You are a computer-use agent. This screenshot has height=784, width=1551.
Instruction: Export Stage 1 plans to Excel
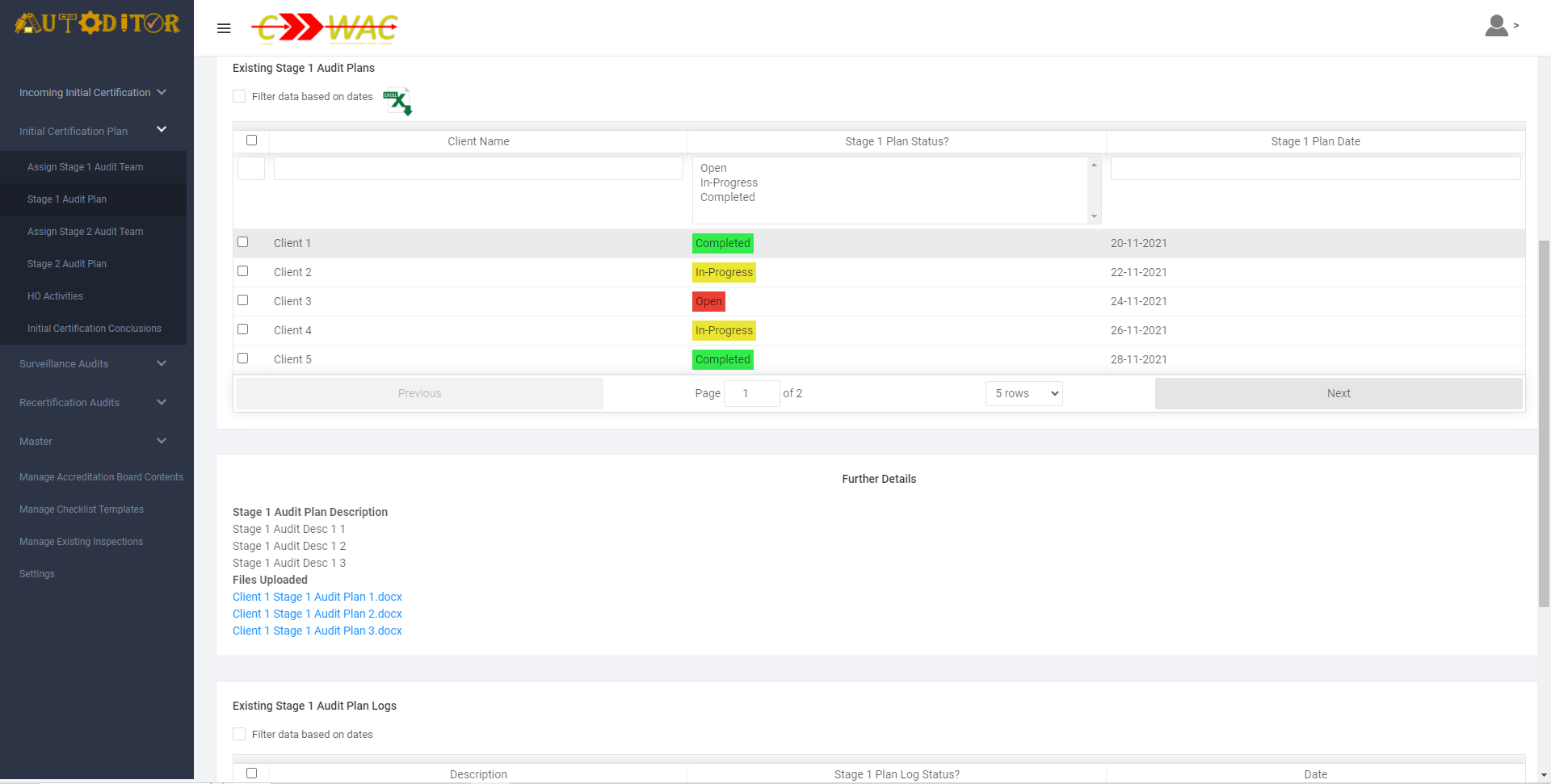click(x=397, y=102)
